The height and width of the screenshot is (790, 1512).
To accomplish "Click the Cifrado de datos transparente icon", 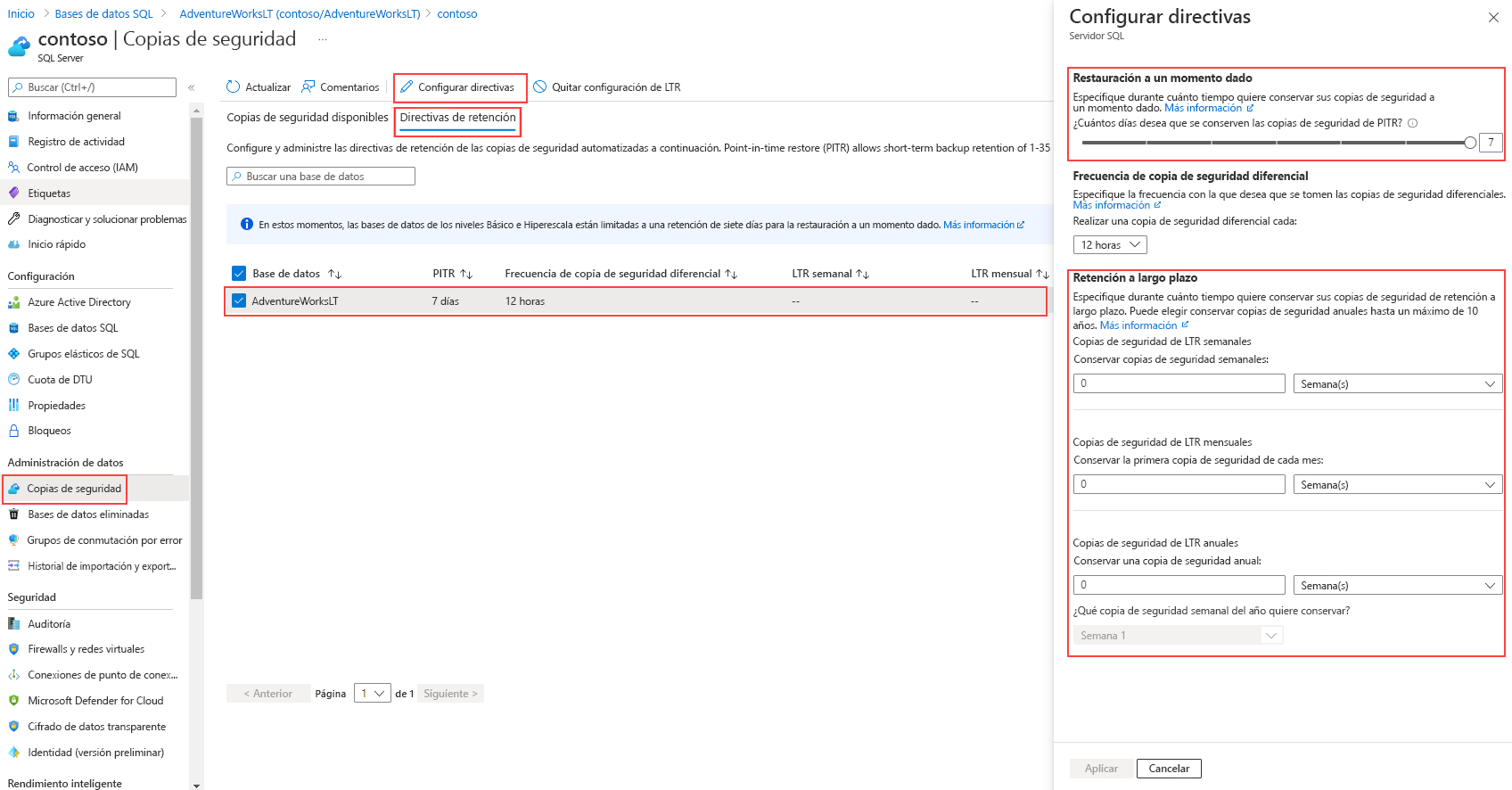I will [13, 727].
